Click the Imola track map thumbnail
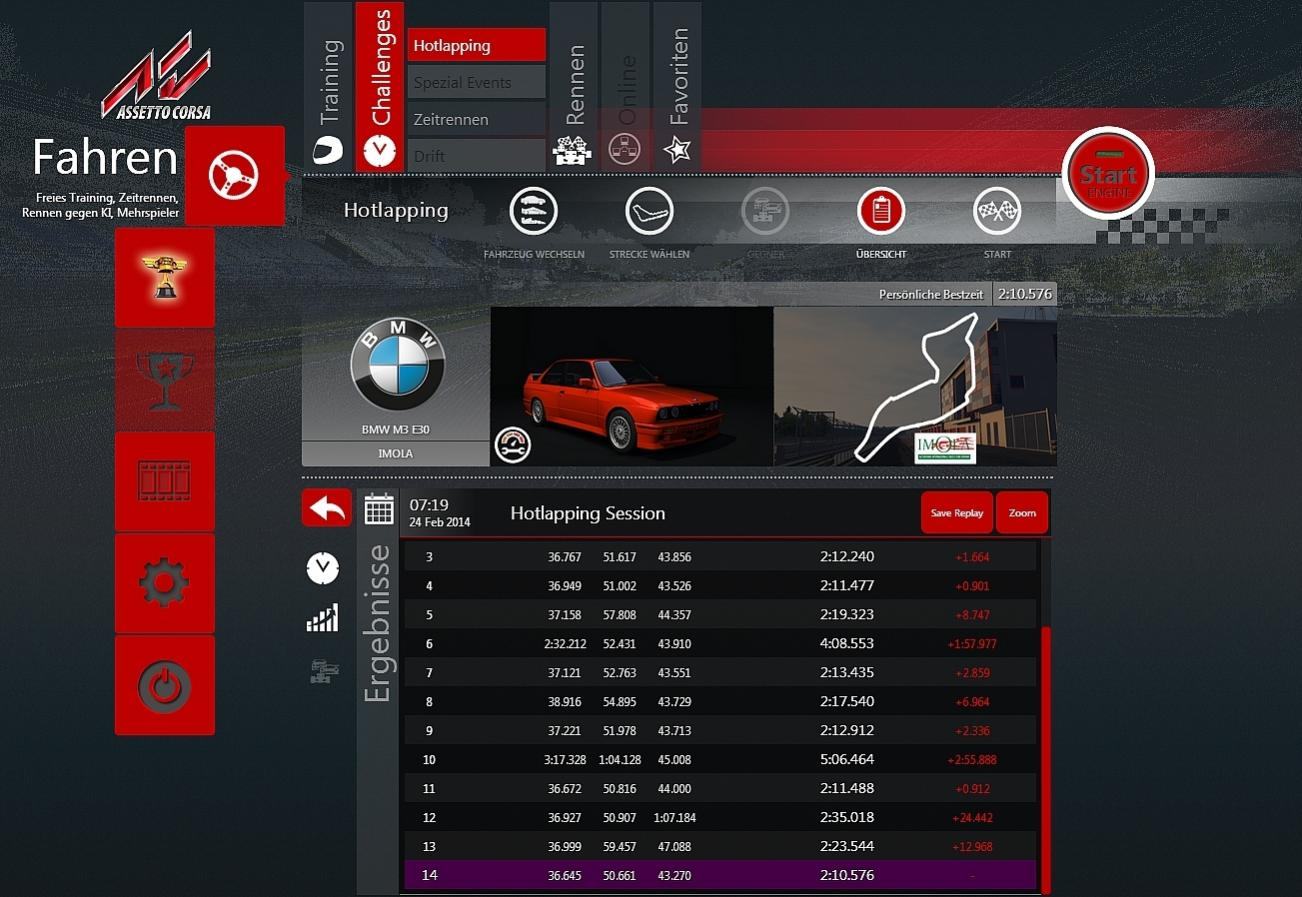Screen dimensions: 1302x897 point(915,386)
